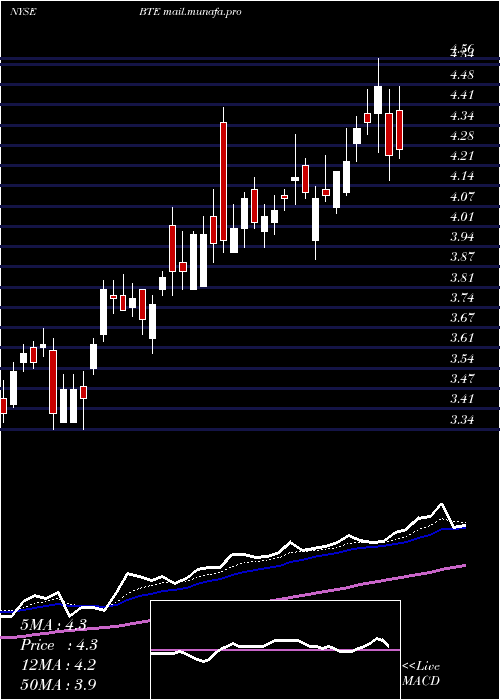
Task: Click the 4.07 price axis label
Action: (462, 196)
